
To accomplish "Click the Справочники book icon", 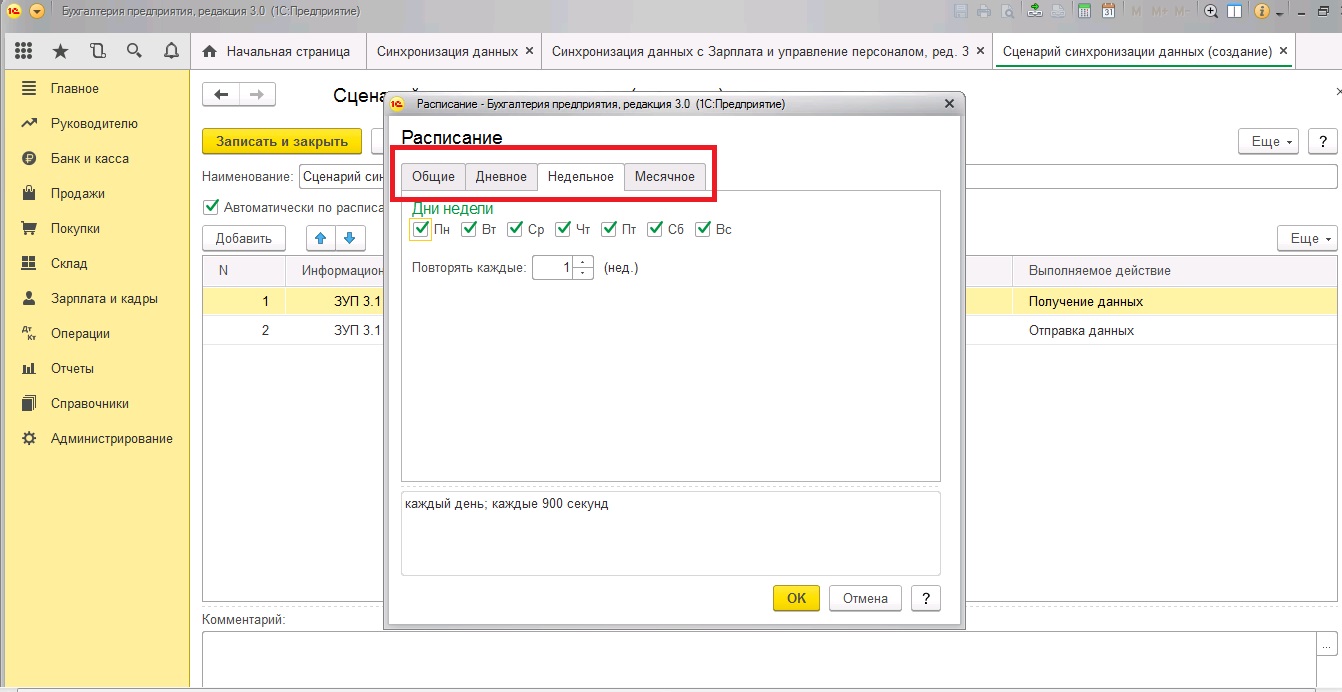I will tap(29, 403).
